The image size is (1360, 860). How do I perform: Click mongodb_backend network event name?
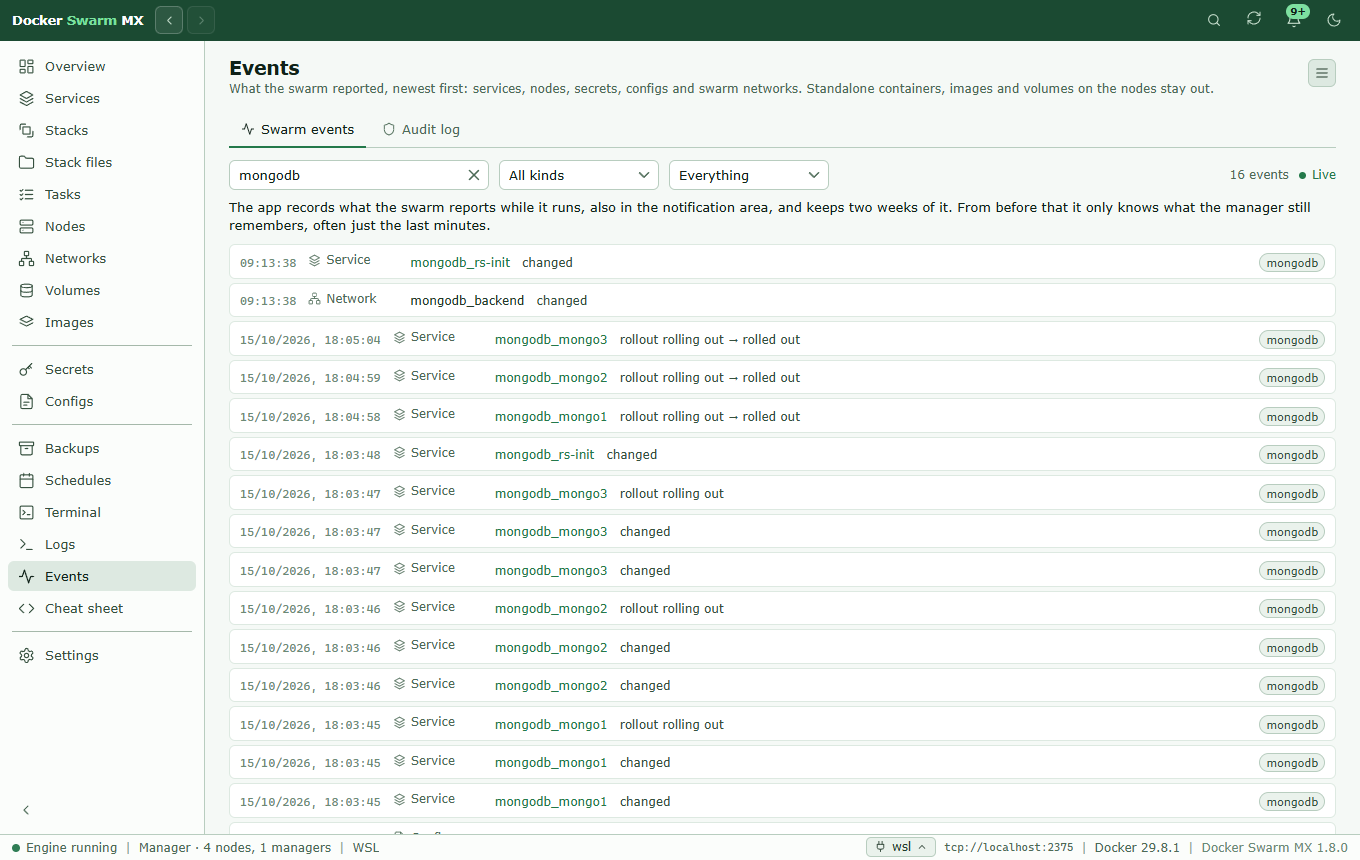point(467,300)
